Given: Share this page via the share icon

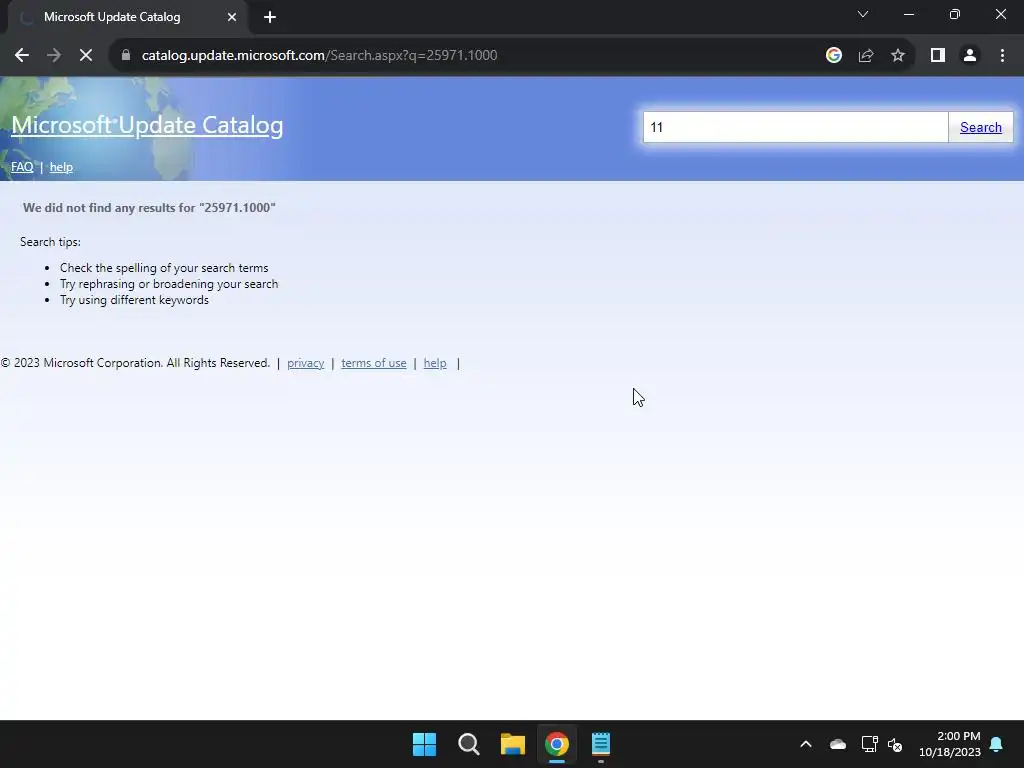Looking at the screenshot, I should coord(866,56).
